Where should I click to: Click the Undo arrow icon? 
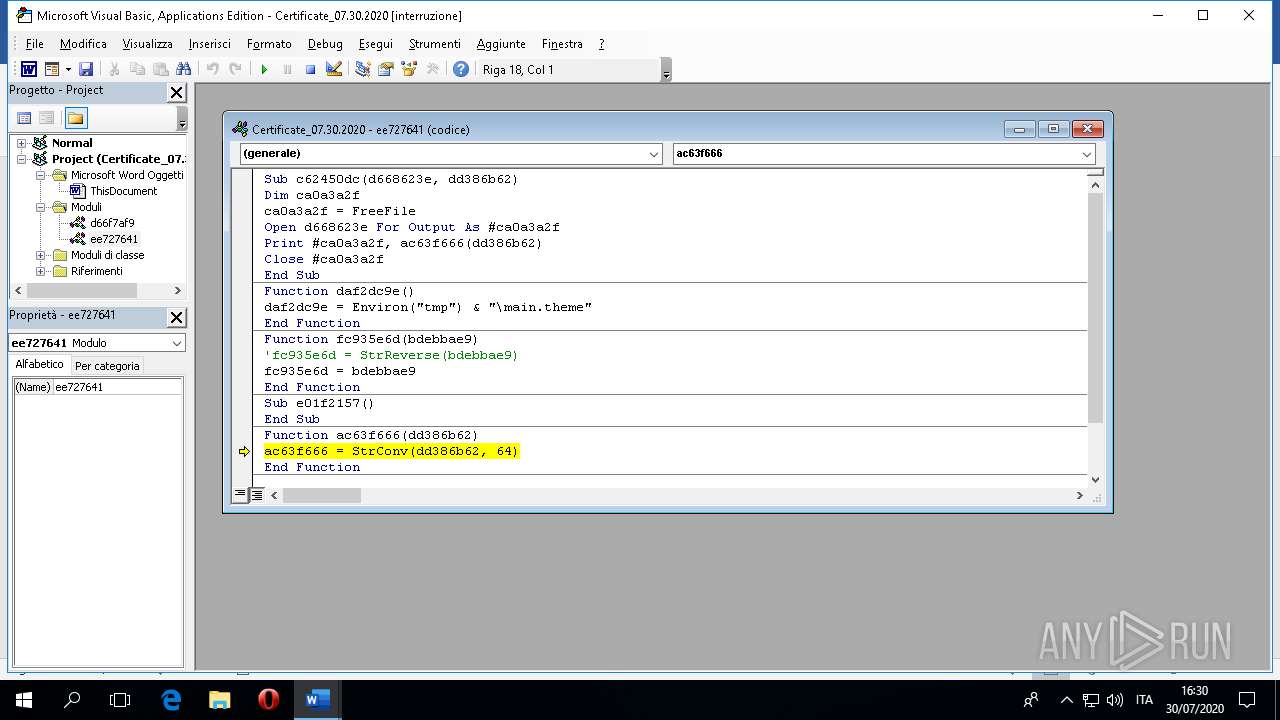coord(212,69)
